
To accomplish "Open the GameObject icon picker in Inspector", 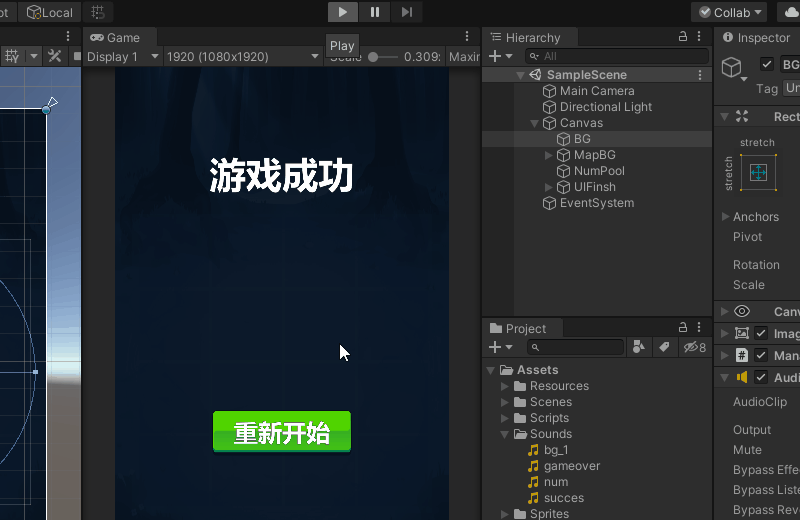I will coord(734,69).
